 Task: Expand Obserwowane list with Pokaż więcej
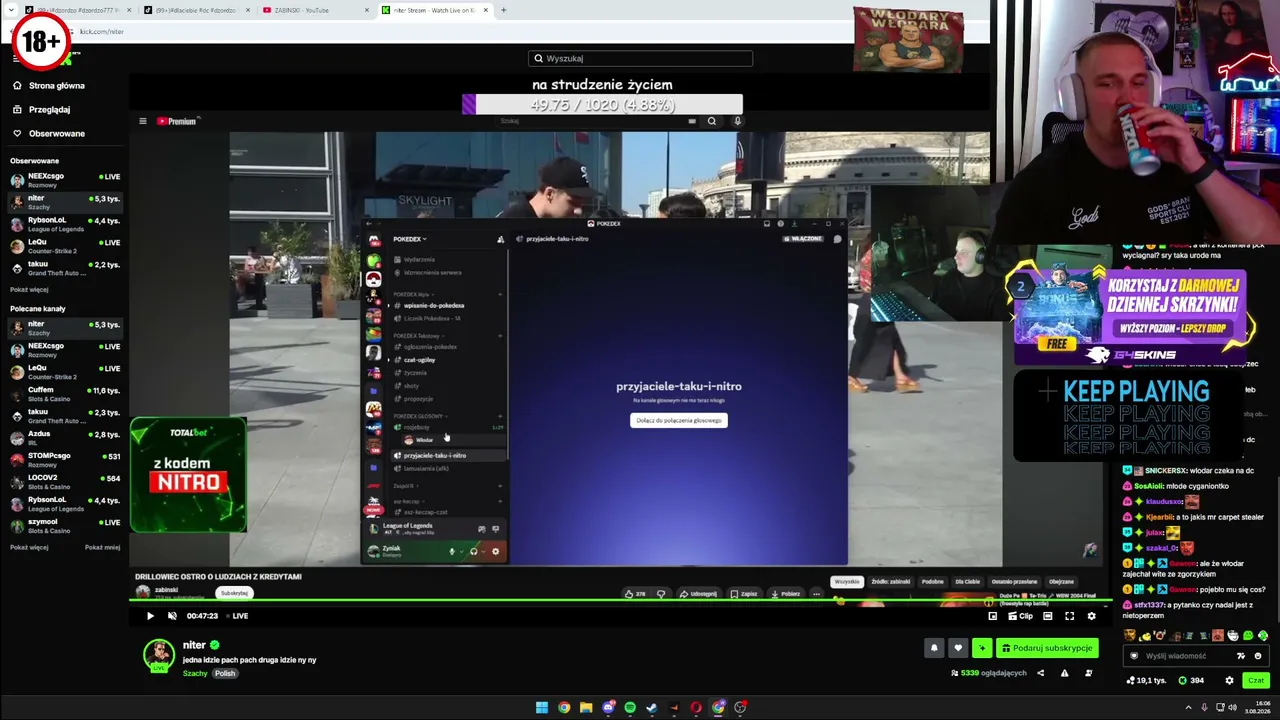29,290
